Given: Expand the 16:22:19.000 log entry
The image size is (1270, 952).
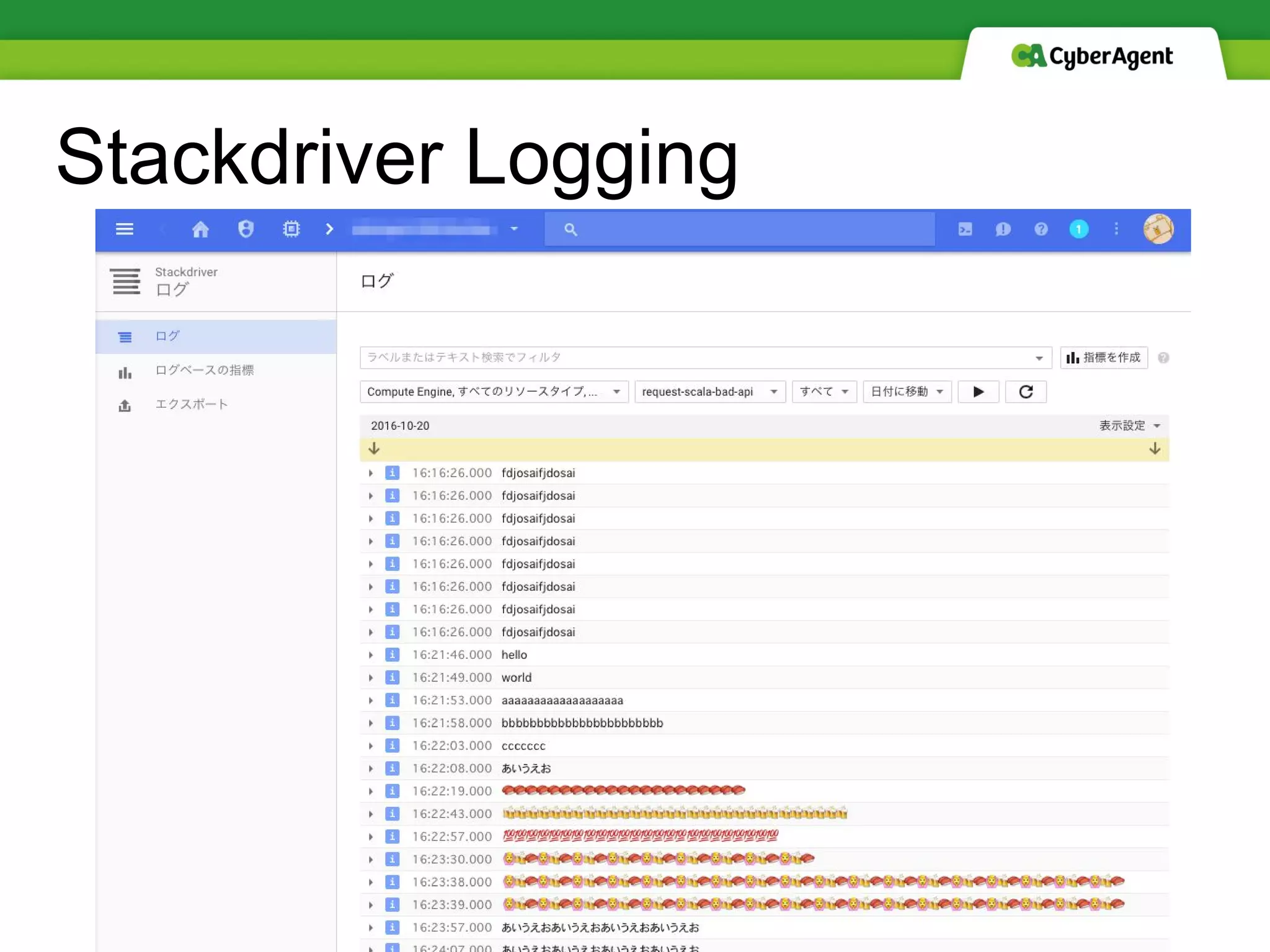Looking at the screenshot, I should click(x=371, y=791).
